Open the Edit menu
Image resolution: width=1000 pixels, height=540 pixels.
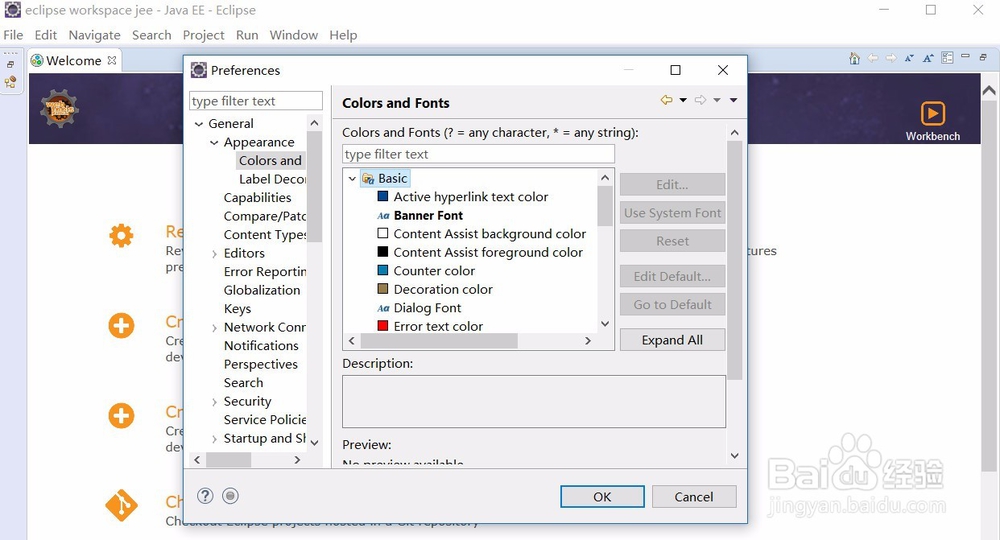pyautogui.click(x=45, y=35)
